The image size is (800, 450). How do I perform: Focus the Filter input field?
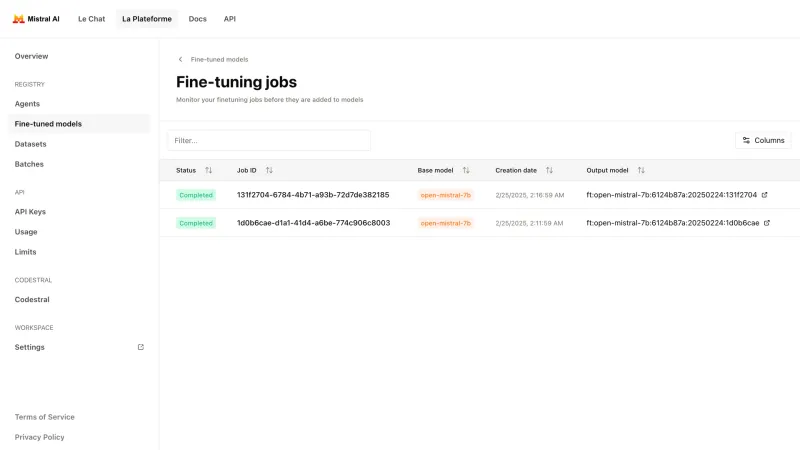point(269,140)
